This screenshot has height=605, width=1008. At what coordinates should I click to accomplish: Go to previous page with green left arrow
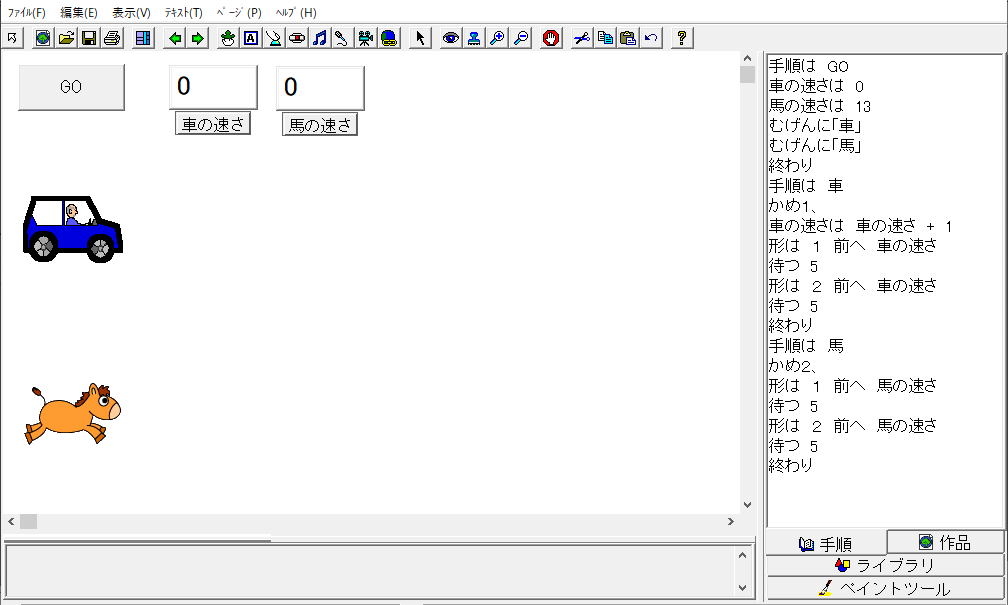(x=175, y=38)
